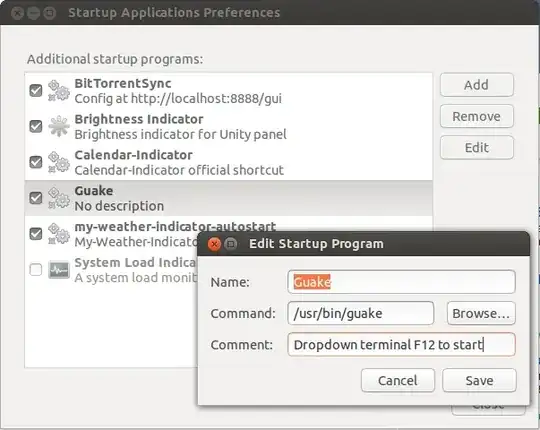Toggle the my-weather-indicator-autostart checkbox
The width and height of the screenshot is (540, 430).
click(36, 234)
